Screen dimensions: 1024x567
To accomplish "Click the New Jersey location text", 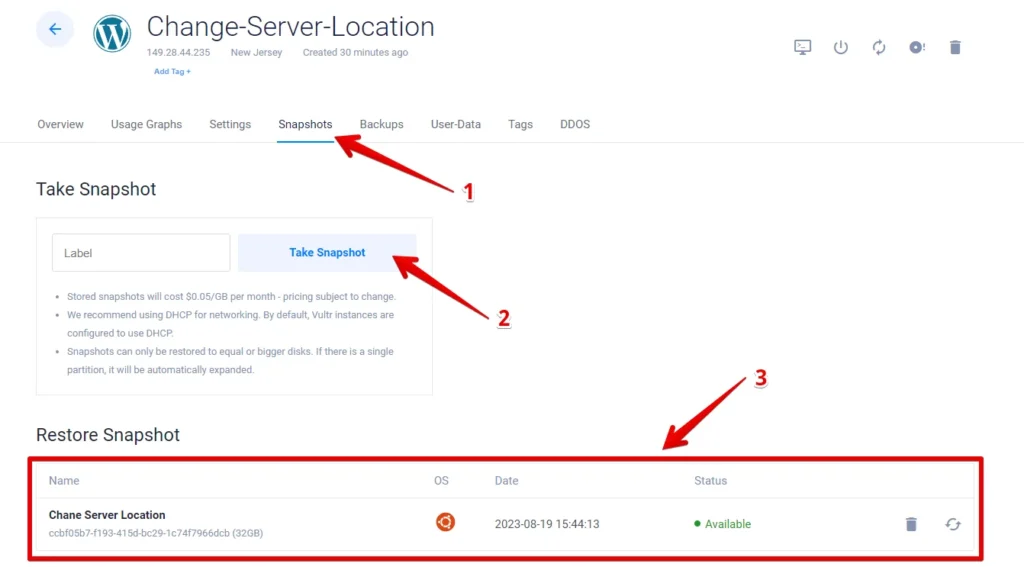I will (256, 52).
